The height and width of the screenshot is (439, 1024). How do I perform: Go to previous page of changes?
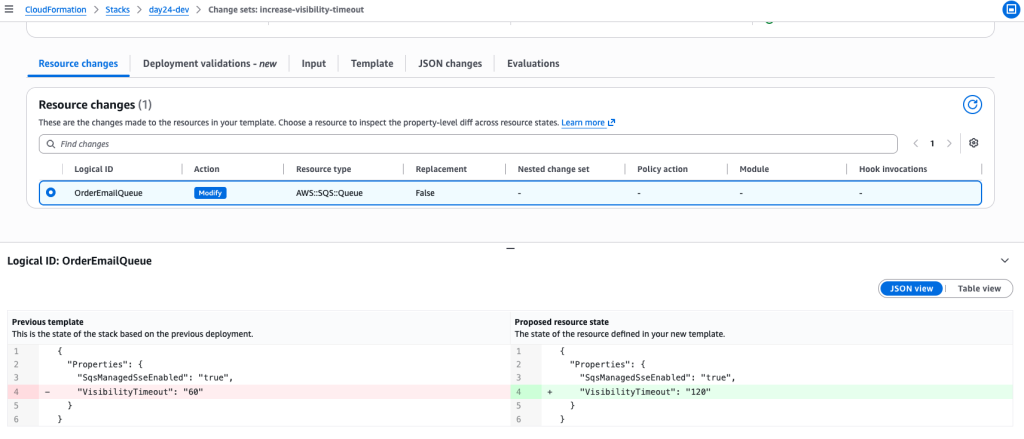tap(916, 143)
